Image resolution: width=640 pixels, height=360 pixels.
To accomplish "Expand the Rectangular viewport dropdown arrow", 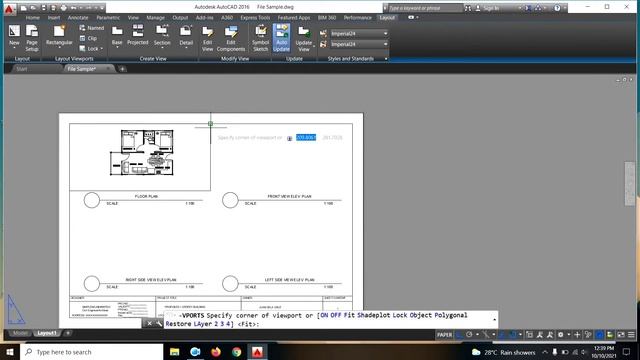I will [x=59, y=48].
